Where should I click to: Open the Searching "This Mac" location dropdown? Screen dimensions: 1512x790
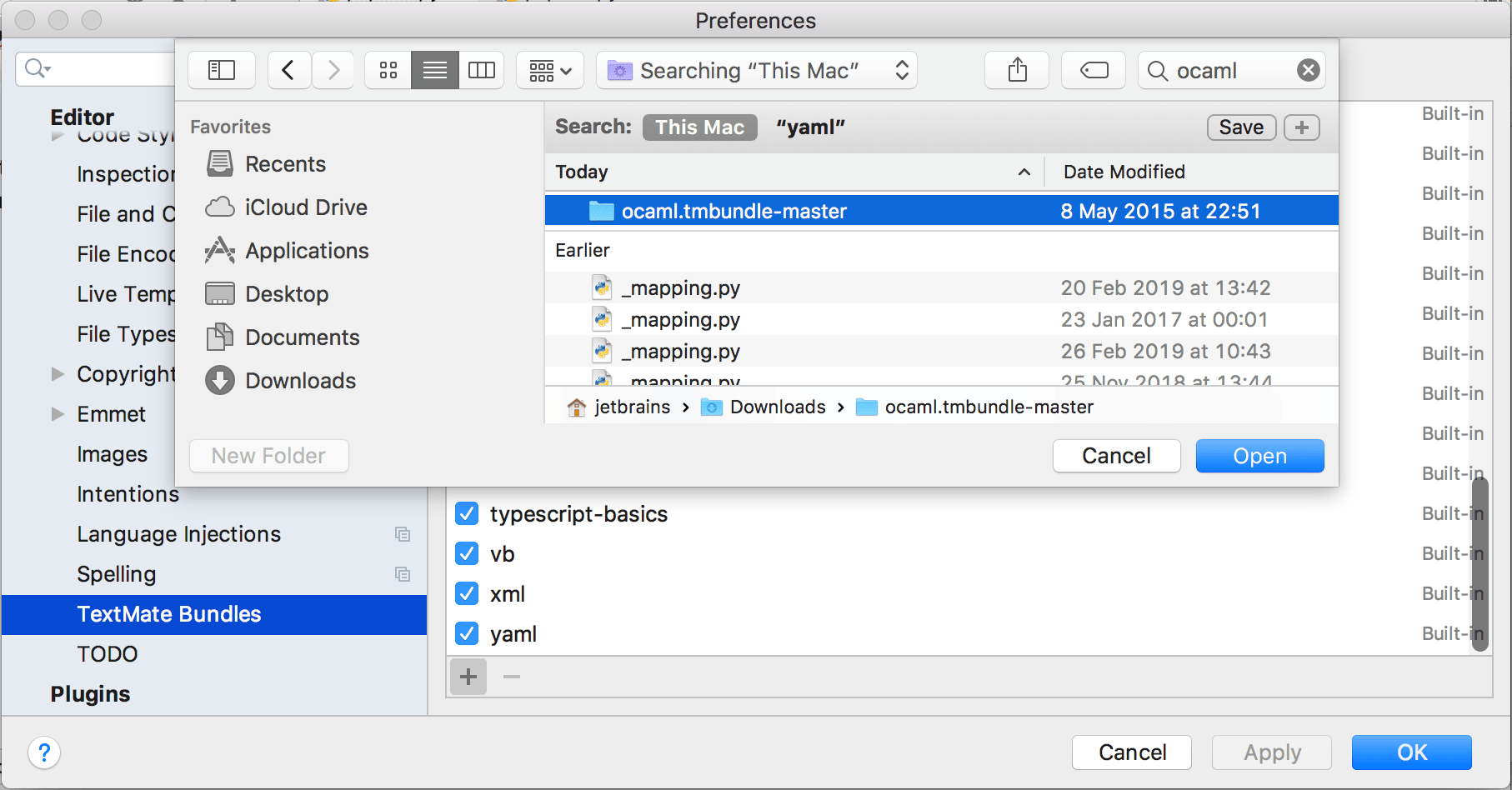click(x=757, y=70)
